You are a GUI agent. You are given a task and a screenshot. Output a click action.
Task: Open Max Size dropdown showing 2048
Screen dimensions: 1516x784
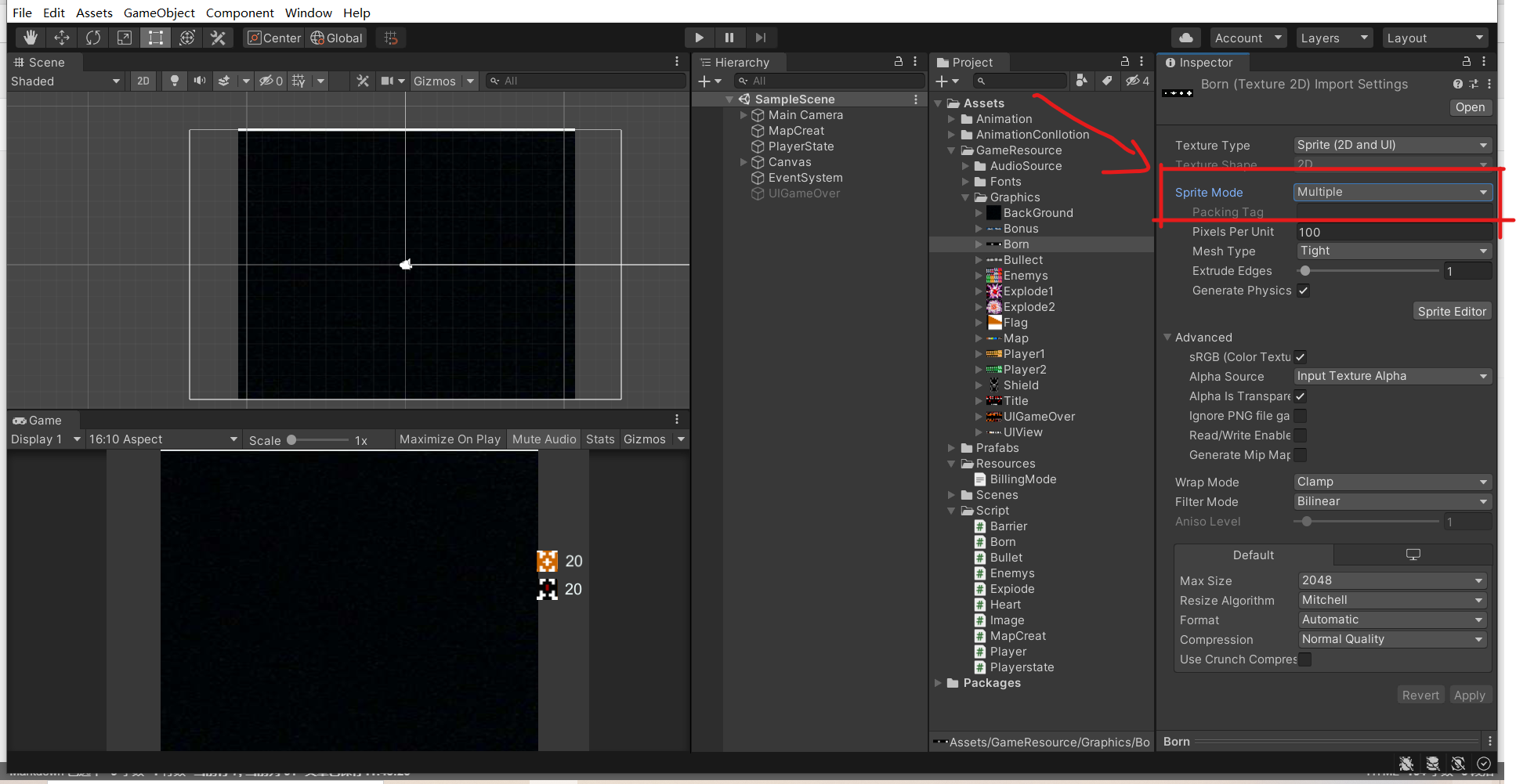click(x=1392, y=580)
